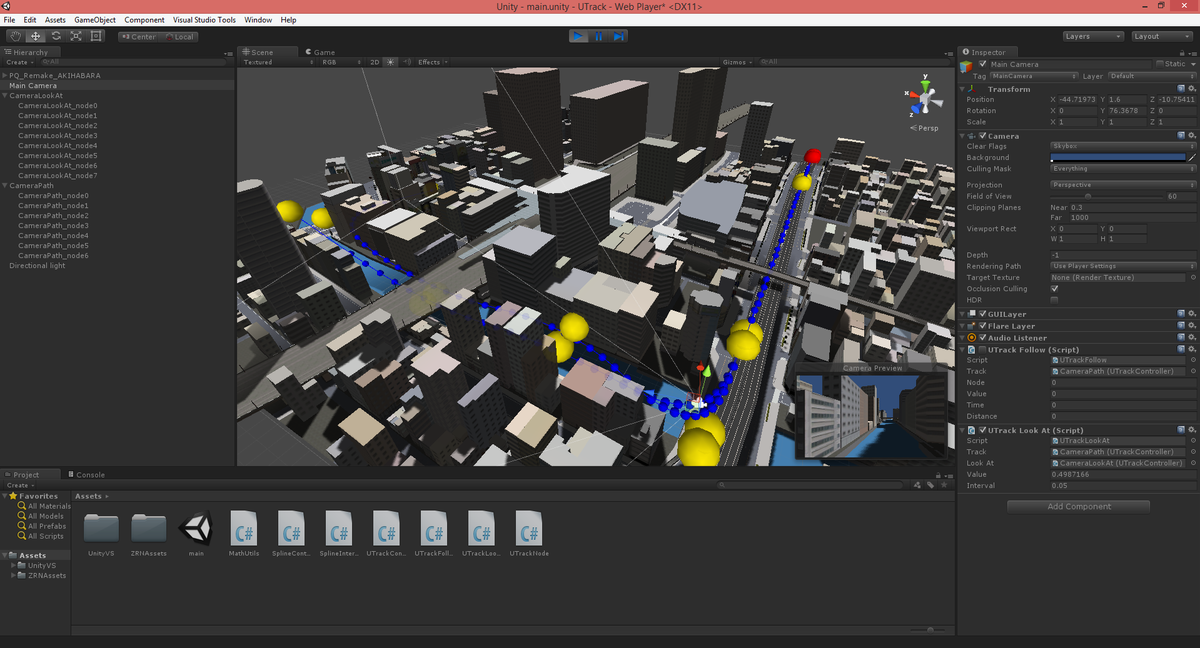Open the UTrack Follow component gear menu
Screen dimensions: 1200x648
[x=1192, y=349]
